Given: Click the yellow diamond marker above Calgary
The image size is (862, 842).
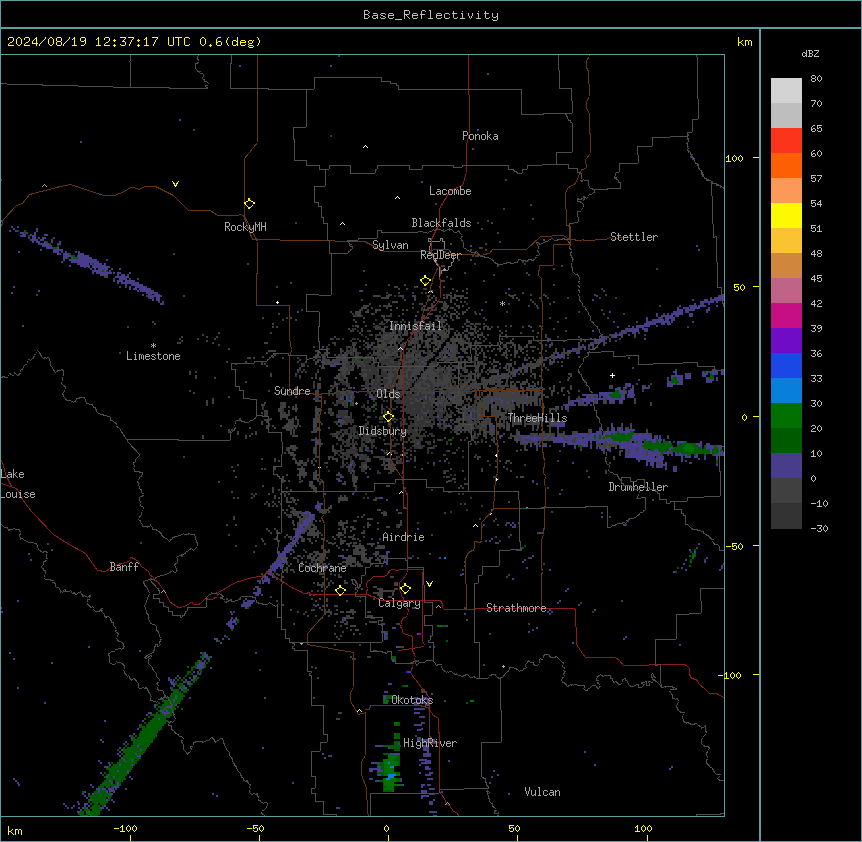Looking at the screenshot, I should 405,589.
